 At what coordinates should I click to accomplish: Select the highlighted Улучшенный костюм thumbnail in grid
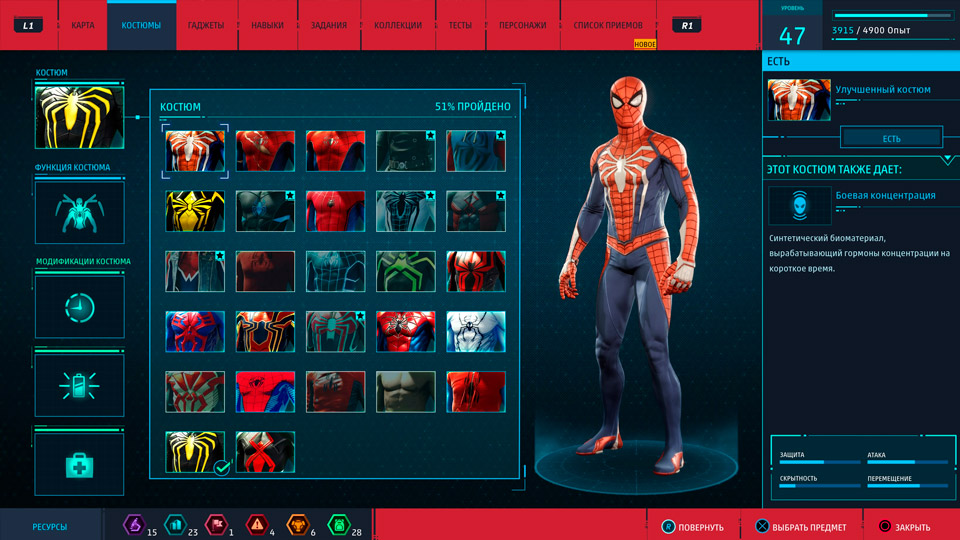tap(195, 151)
